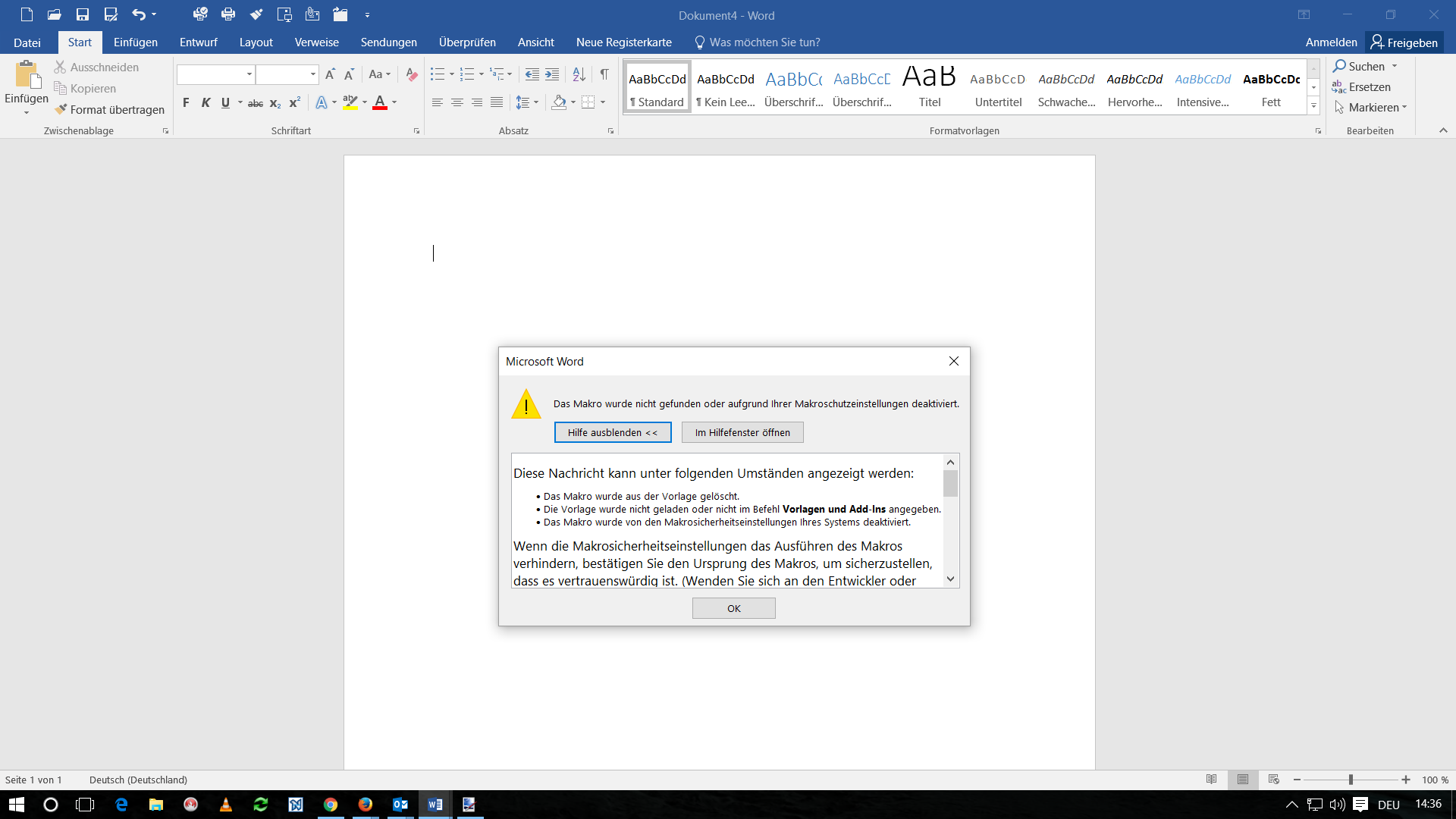Open text effects A icon
The image size is (1456, 819).
pyautogui.click(x=322, y=102)
